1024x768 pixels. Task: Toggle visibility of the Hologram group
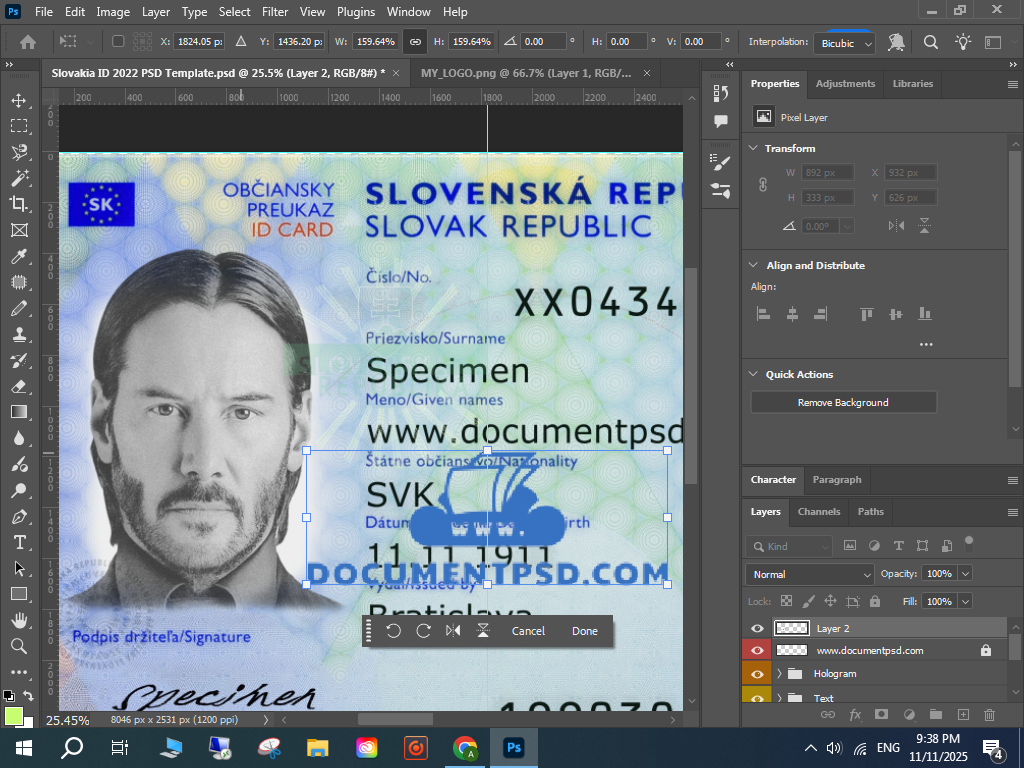757,674
